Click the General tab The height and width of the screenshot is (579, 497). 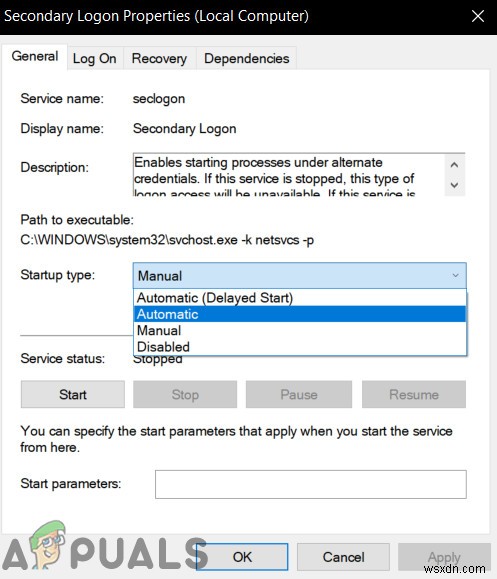[x=35, y=56]
